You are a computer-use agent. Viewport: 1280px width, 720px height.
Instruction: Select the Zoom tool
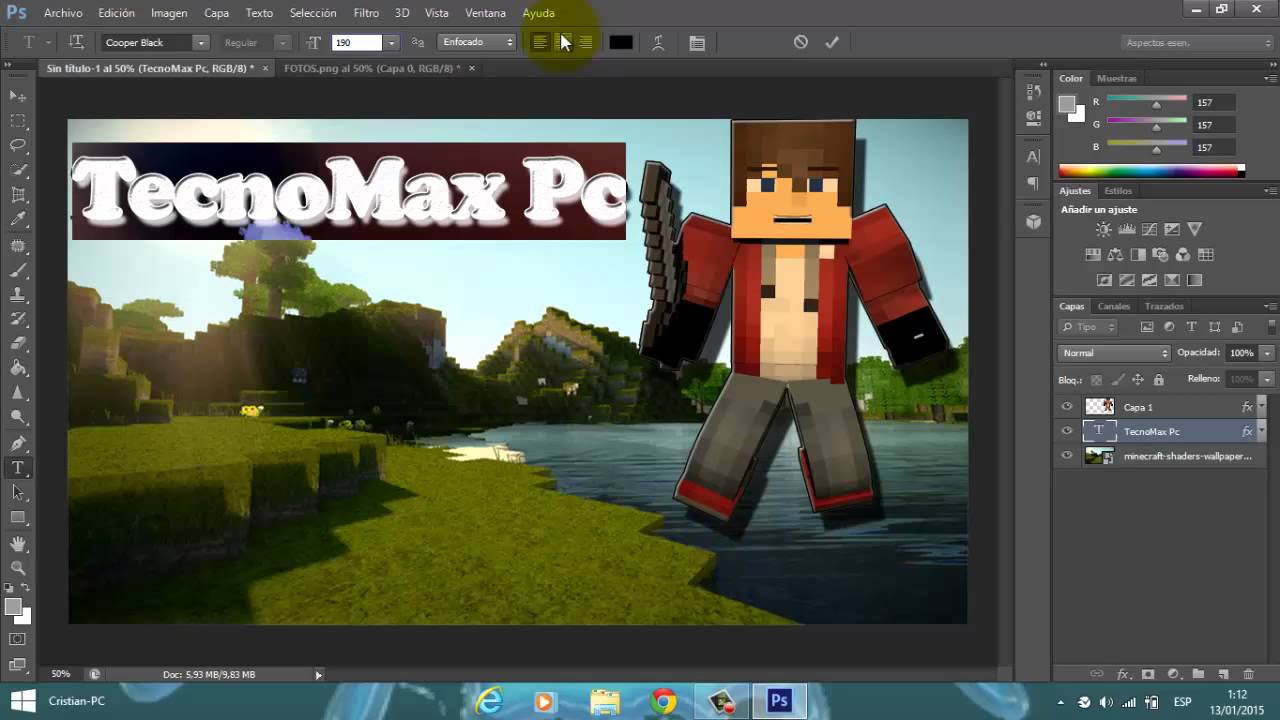click(x=18, y=568)
